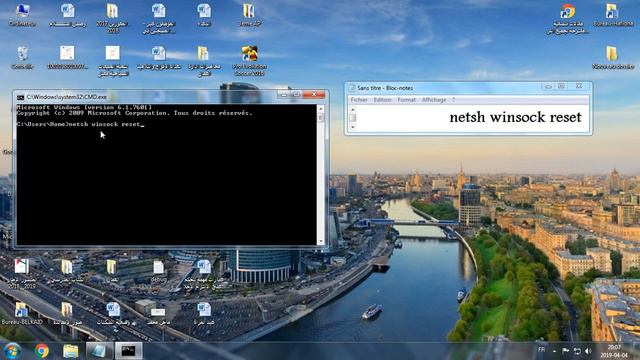Click the CMD scrollbar up arrow
640x360 pixels.
(320, 109)
